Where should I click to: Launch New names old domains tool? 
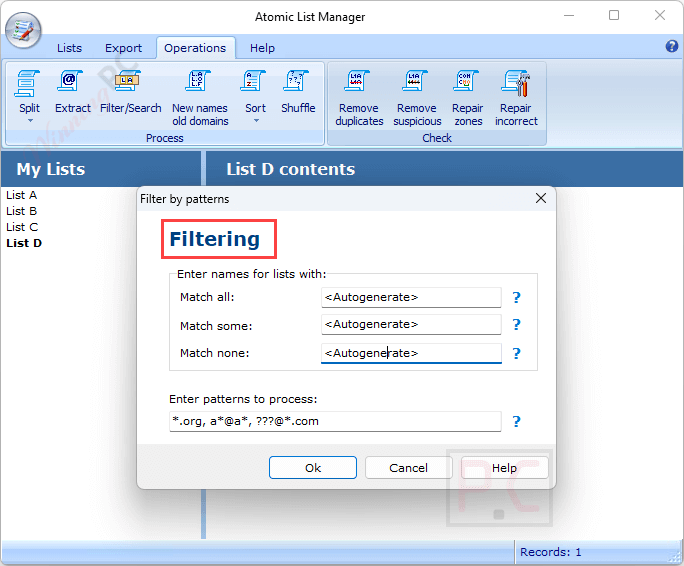coord(200,98)
